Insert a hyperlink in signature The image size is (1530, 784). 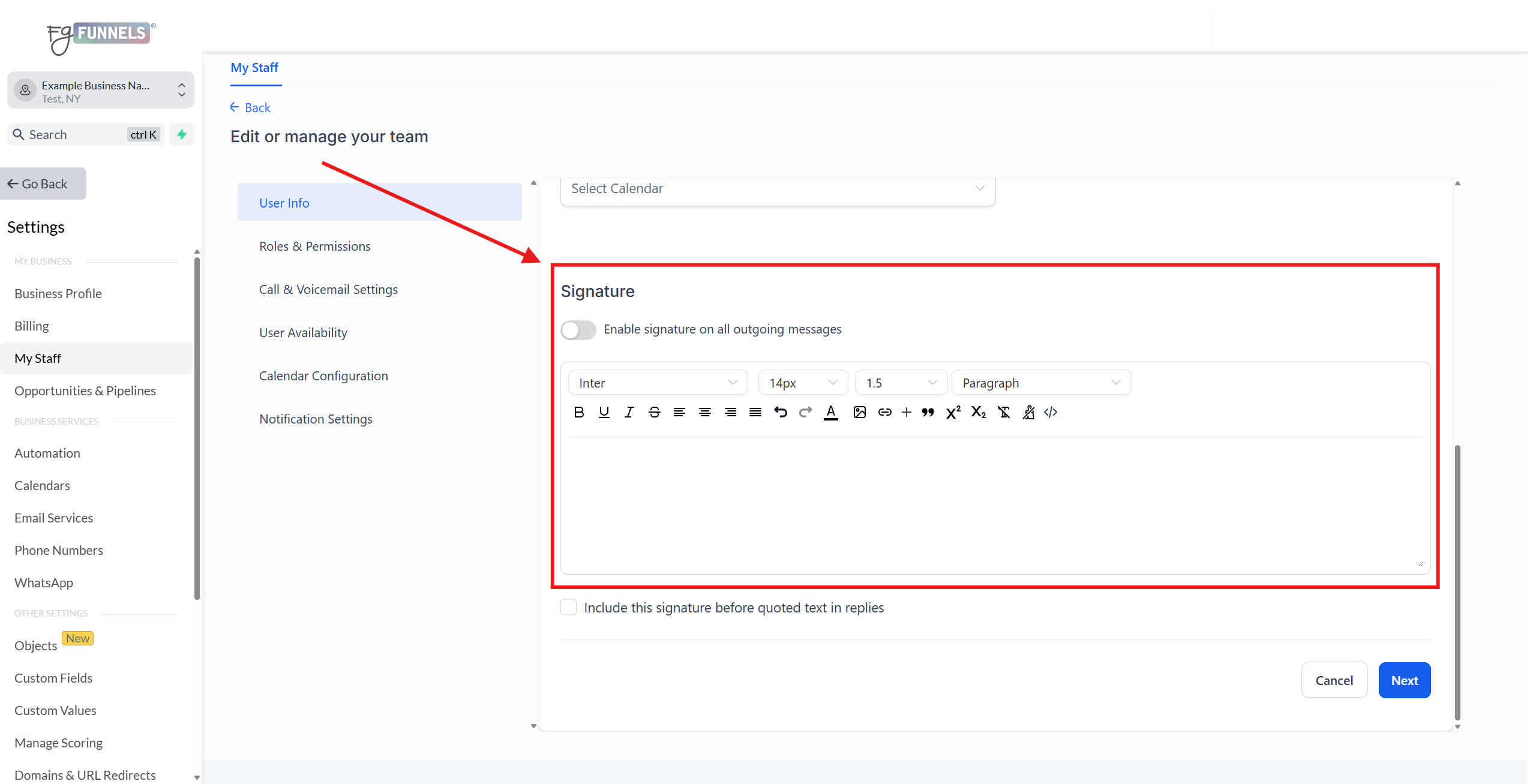pyautogui.click(x=884, y=412)
